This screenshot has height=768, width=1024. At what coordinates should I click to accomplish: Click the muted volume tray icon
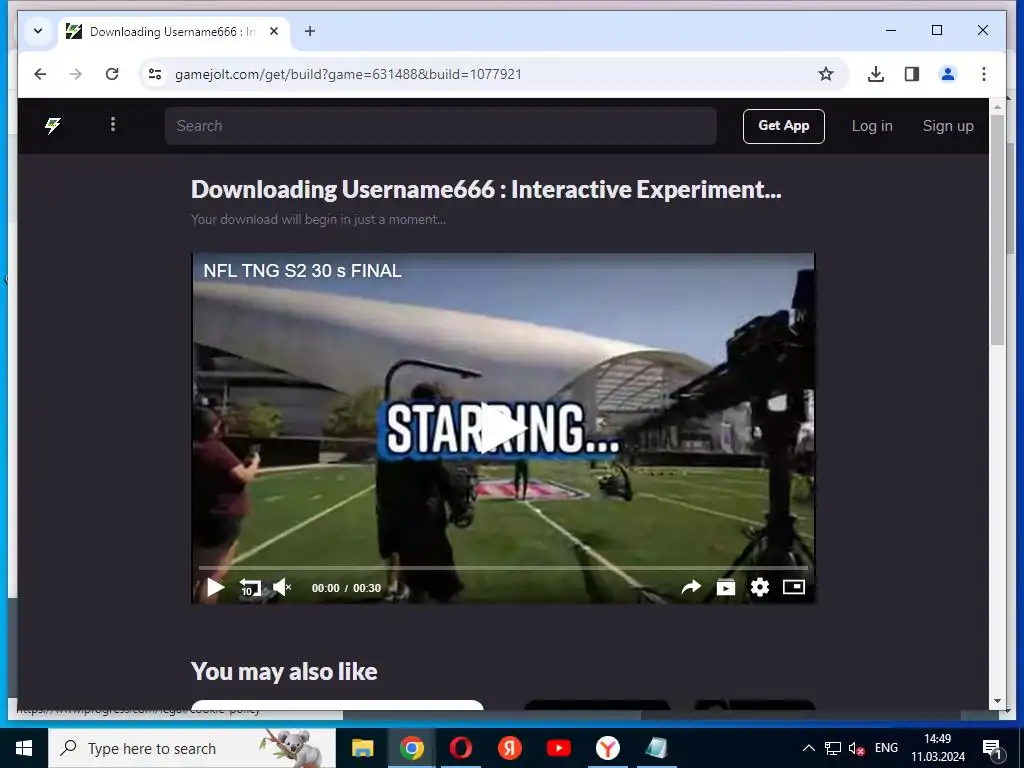click(856, 748)
